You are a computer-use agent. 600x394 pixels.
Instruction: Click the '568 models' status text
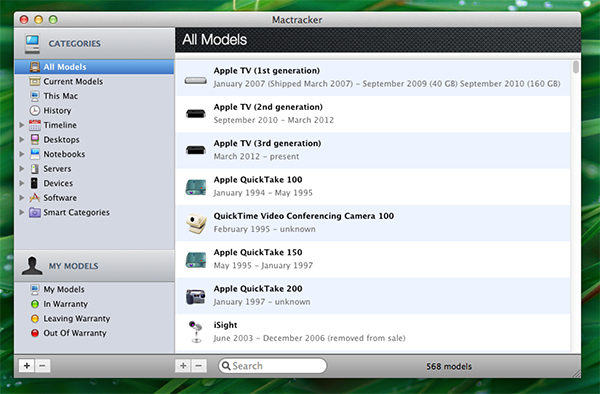tap(449, 366)
